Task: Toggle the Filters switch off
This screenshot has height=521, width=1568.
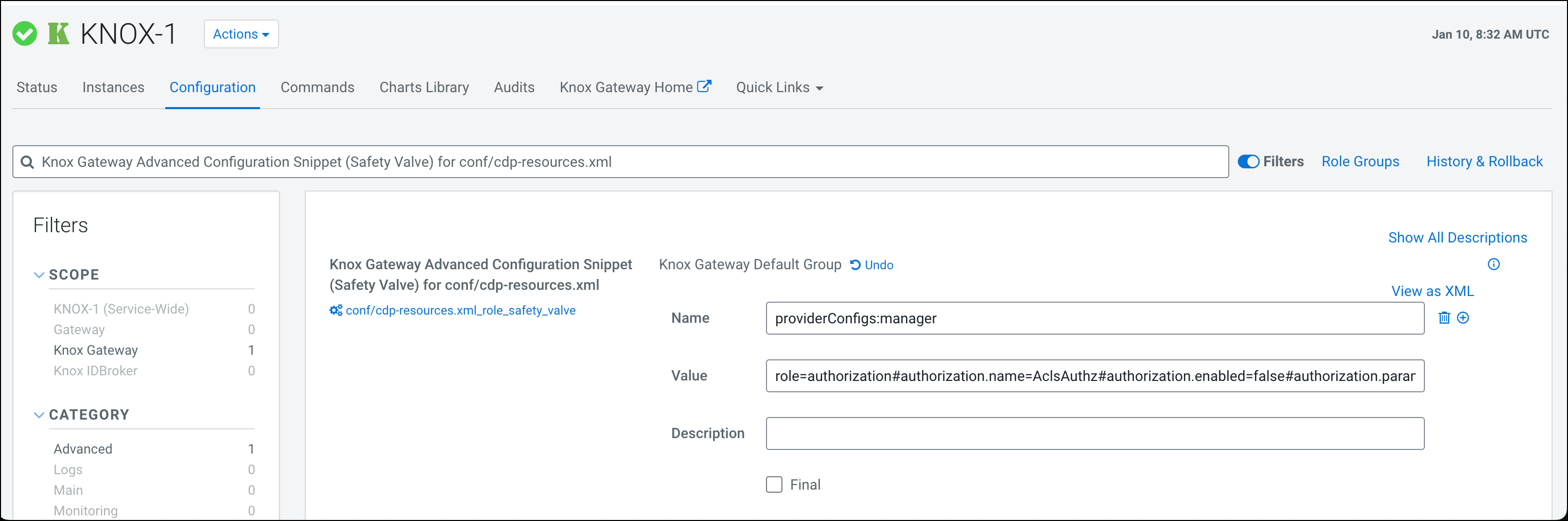Action: pos(1248,161)
